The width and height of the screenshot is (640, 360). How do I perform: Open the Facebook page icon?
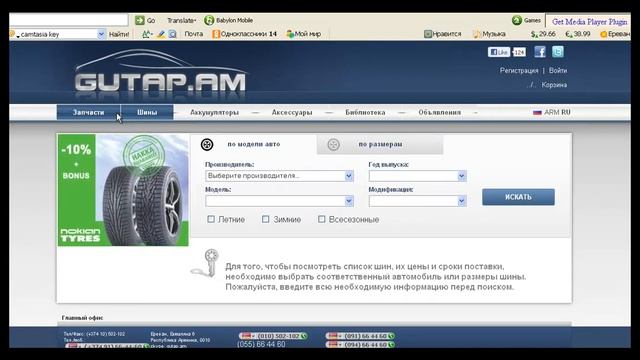540,52
